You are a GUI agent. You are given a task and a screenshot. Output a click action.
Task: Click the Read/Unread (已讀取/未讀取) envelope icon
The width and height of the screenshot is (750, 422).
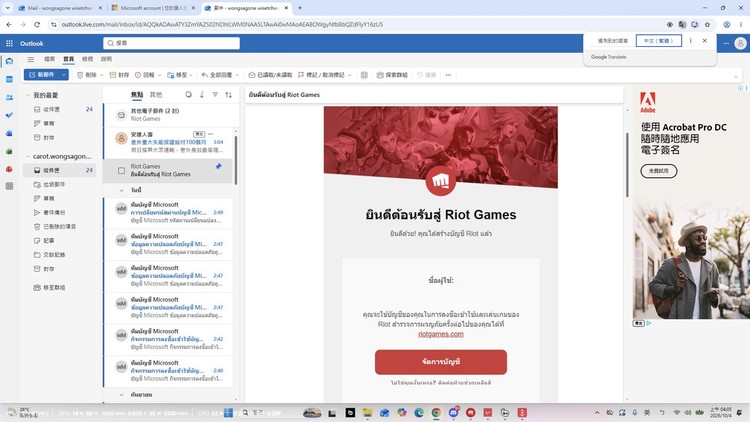tap(252, 75)
